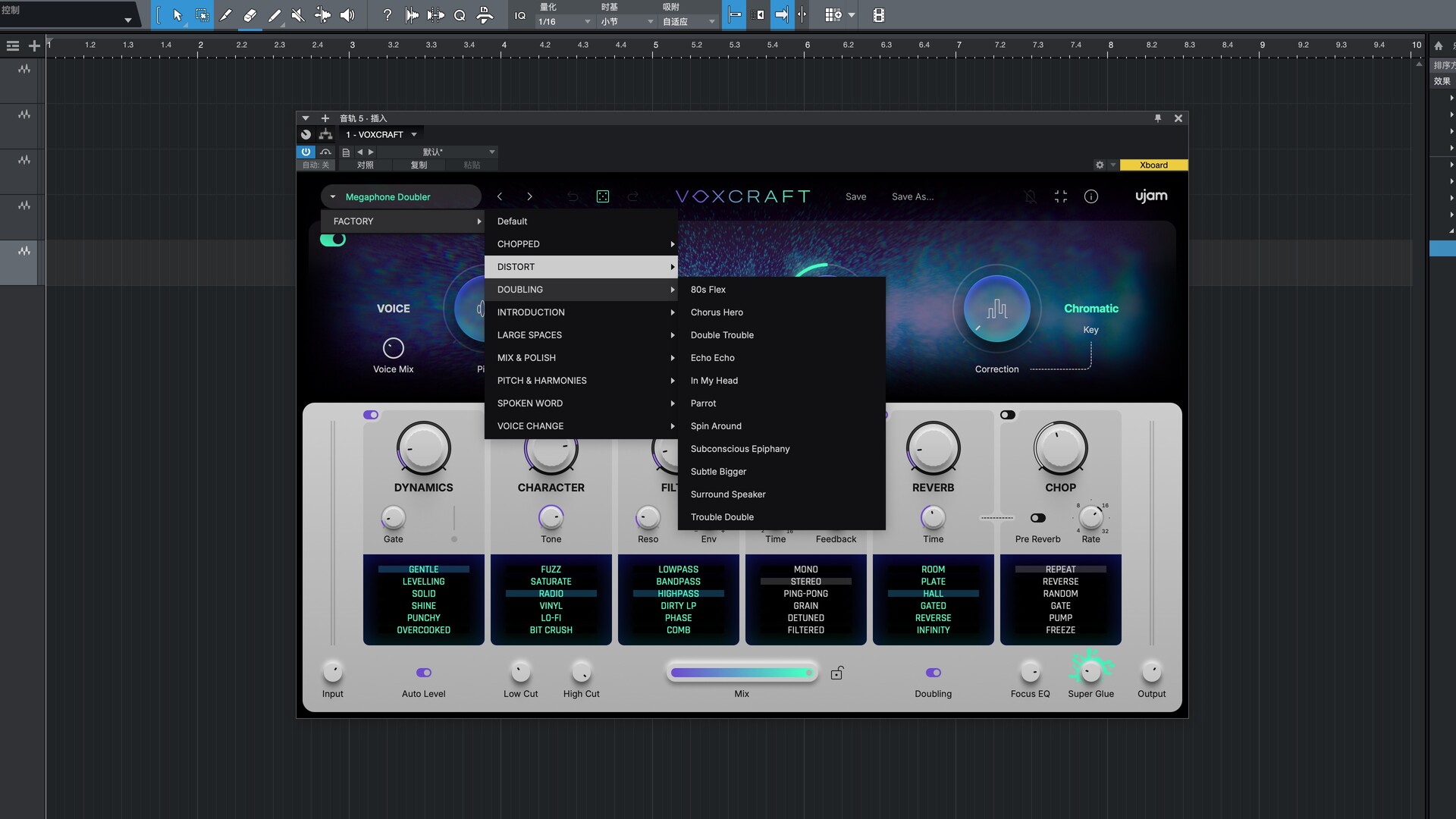Select the Eraser tool in toolbar
Screen dimensions: 1456x819
[249, 15]
